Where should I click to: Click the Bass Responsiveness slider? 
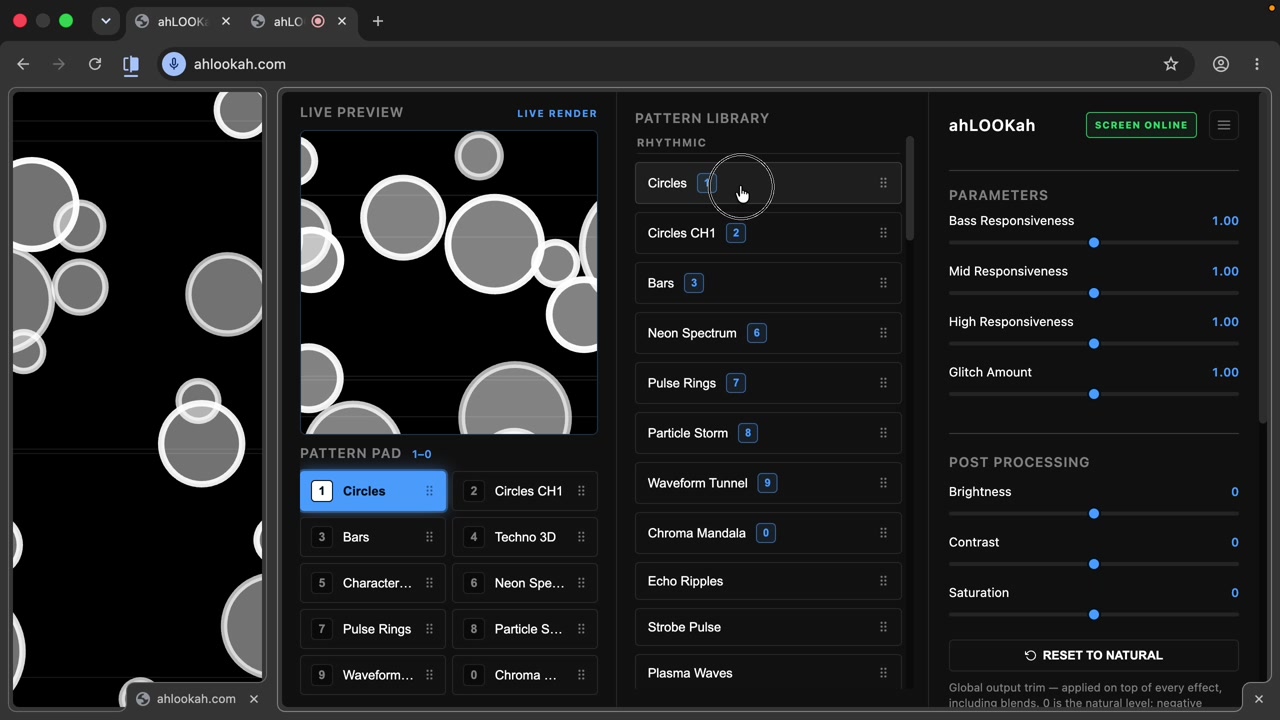pos(1093,243)
